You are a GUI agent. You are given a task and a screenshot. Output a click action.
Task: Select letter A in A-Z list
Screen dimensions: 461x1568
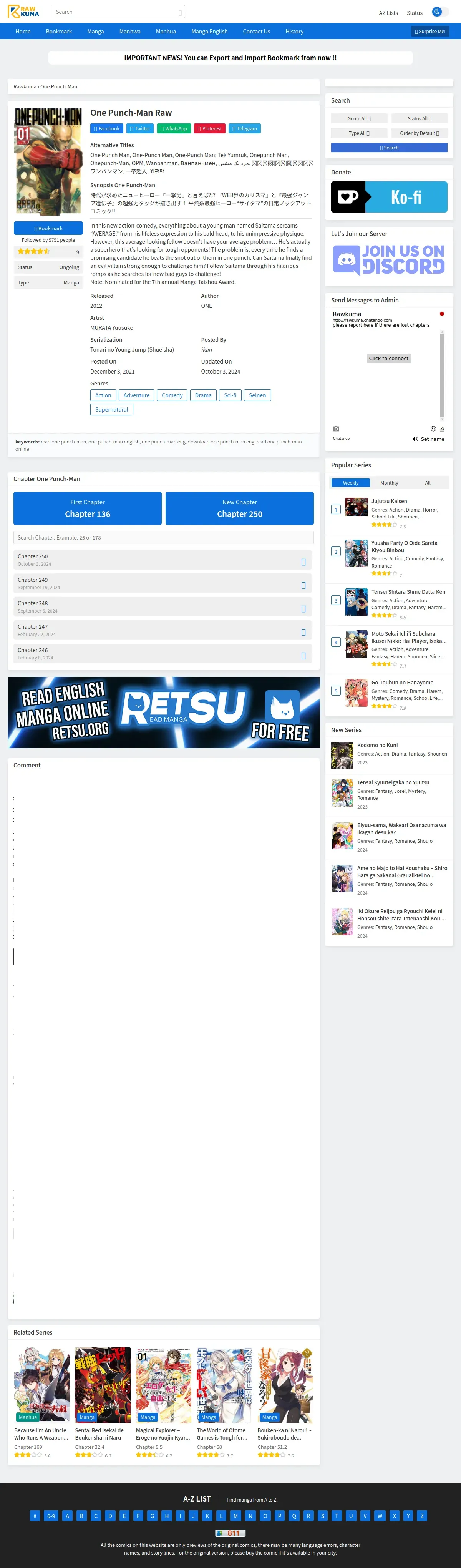[x=68, y=1516]
